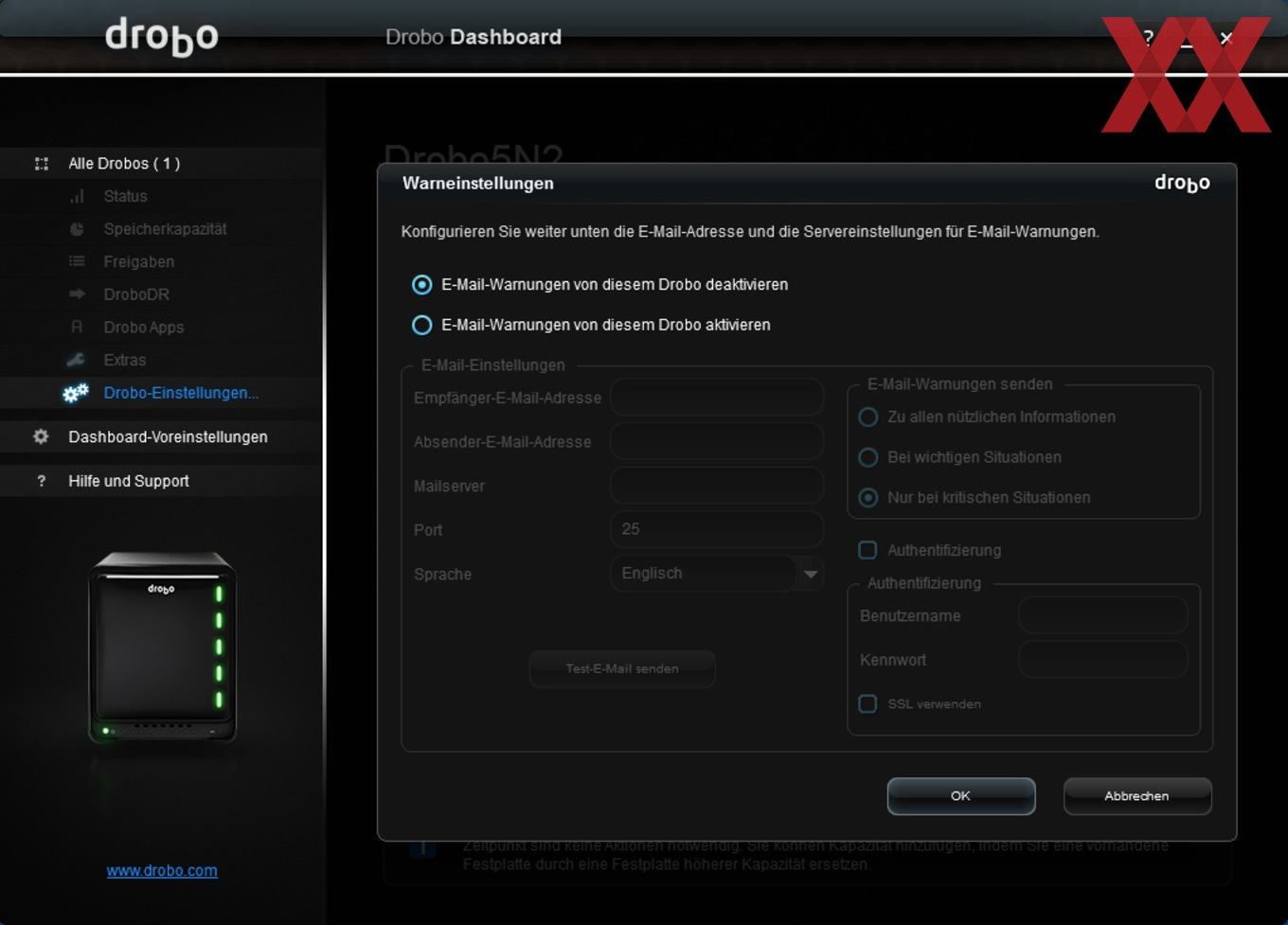The image size is (1288, 925).
Task: Select E-Mail-Warnungen aktivieren radio button
Action: [422, 325]
